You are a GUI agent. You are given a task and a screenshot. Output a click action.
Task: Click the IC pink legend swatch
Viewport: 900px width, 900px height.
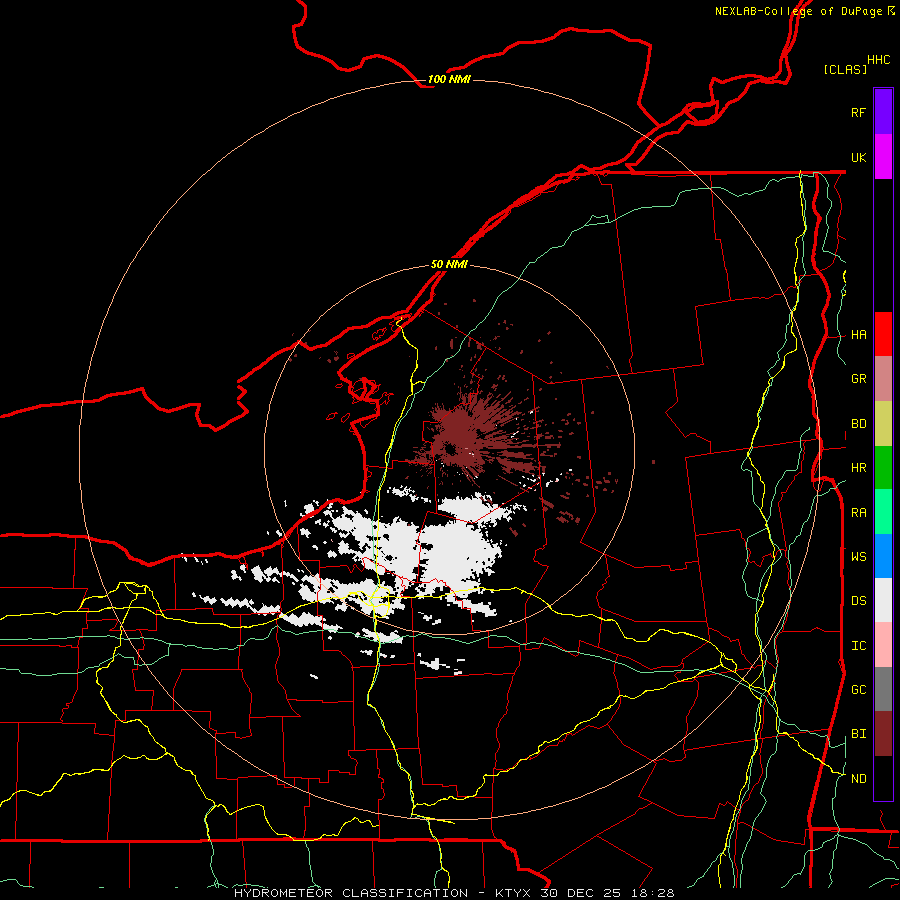coord(883,645)
